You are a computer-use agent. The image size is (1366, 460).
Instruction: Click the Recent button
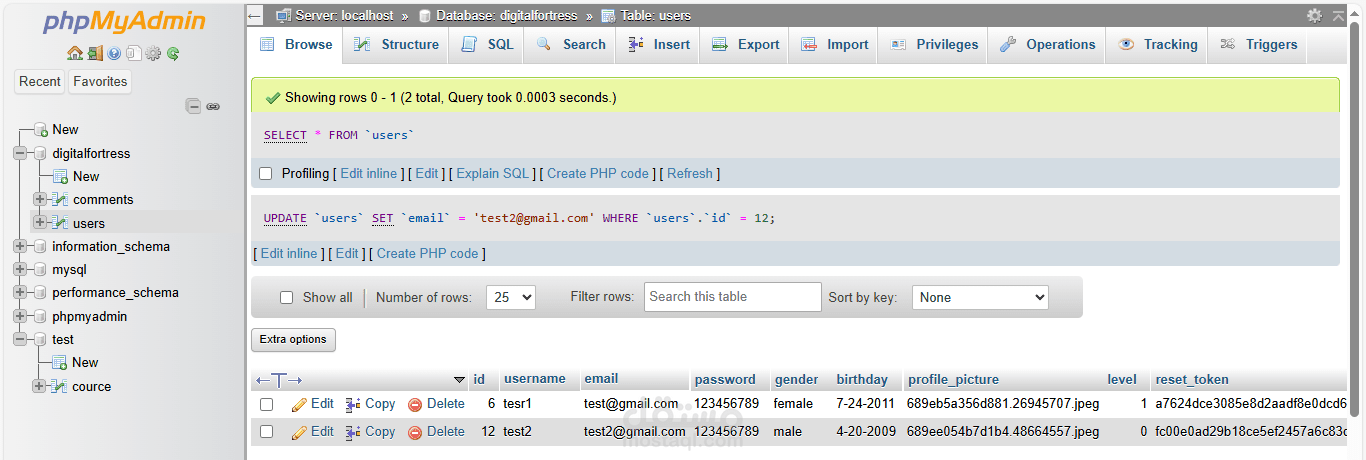[40, 82]
